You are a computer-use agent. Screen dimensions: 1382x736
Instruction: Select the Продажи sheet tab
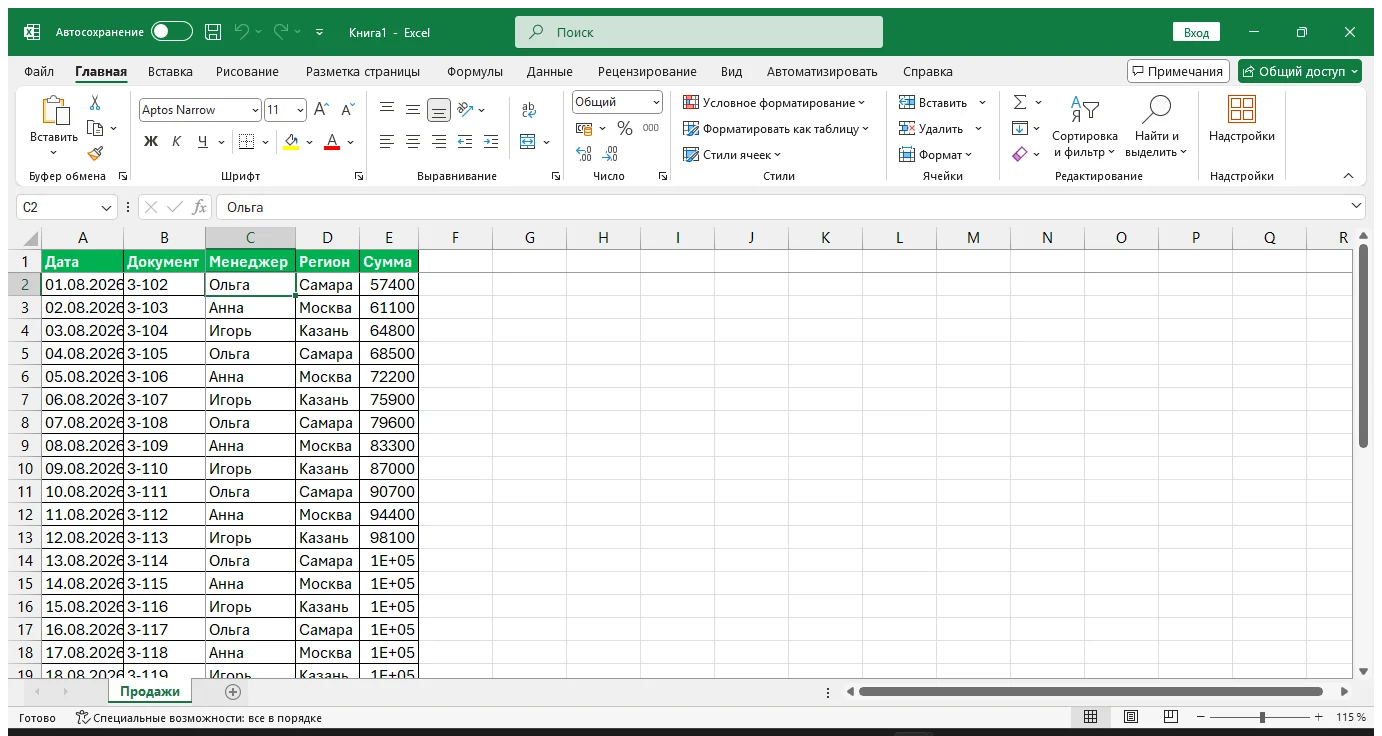(150, 692)
